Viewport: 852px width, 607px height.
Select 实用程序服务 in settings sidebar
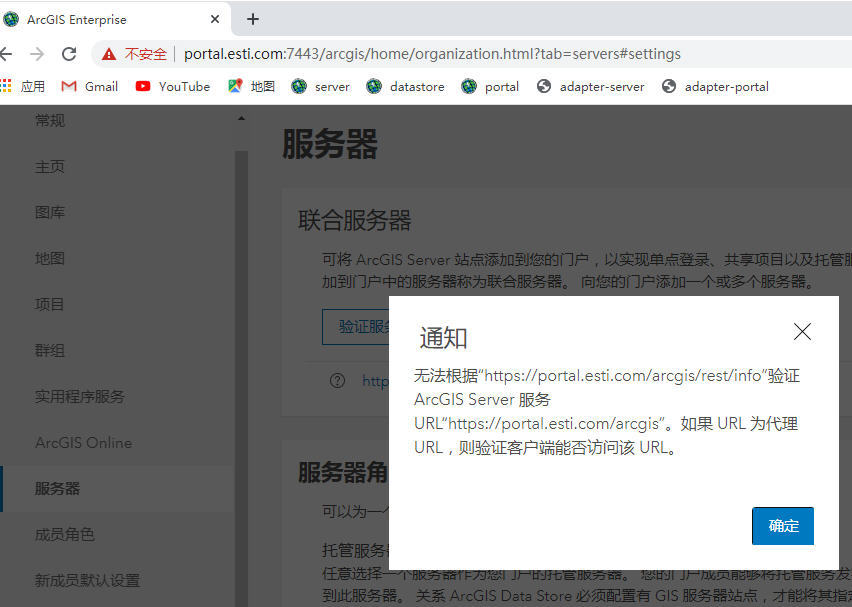(80, 396)
